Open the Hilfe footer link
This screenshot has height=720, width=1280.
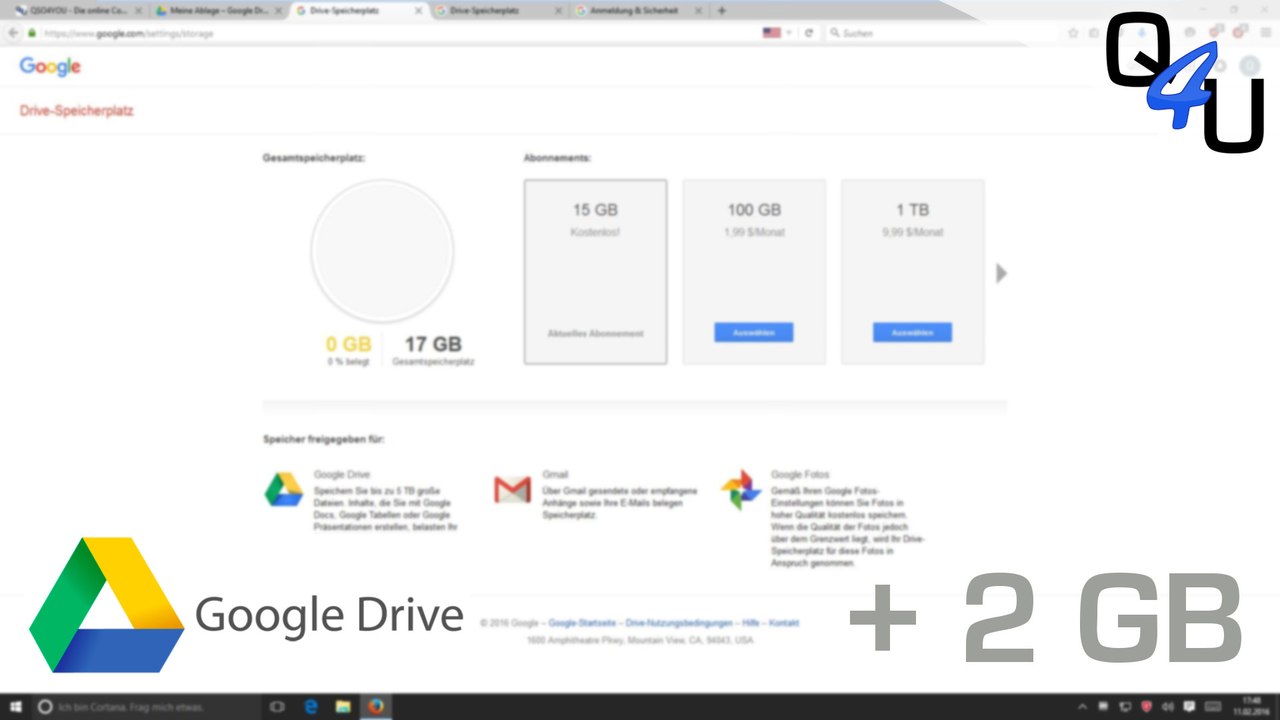[751, 623]
